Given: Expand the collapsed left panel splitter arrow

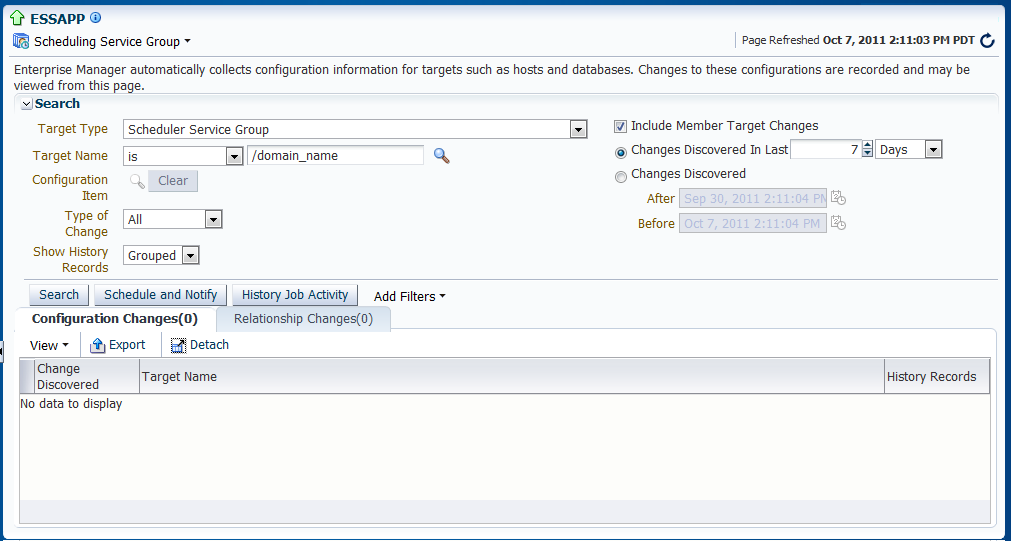Looking at the screenshot, I should click(2, 352).
